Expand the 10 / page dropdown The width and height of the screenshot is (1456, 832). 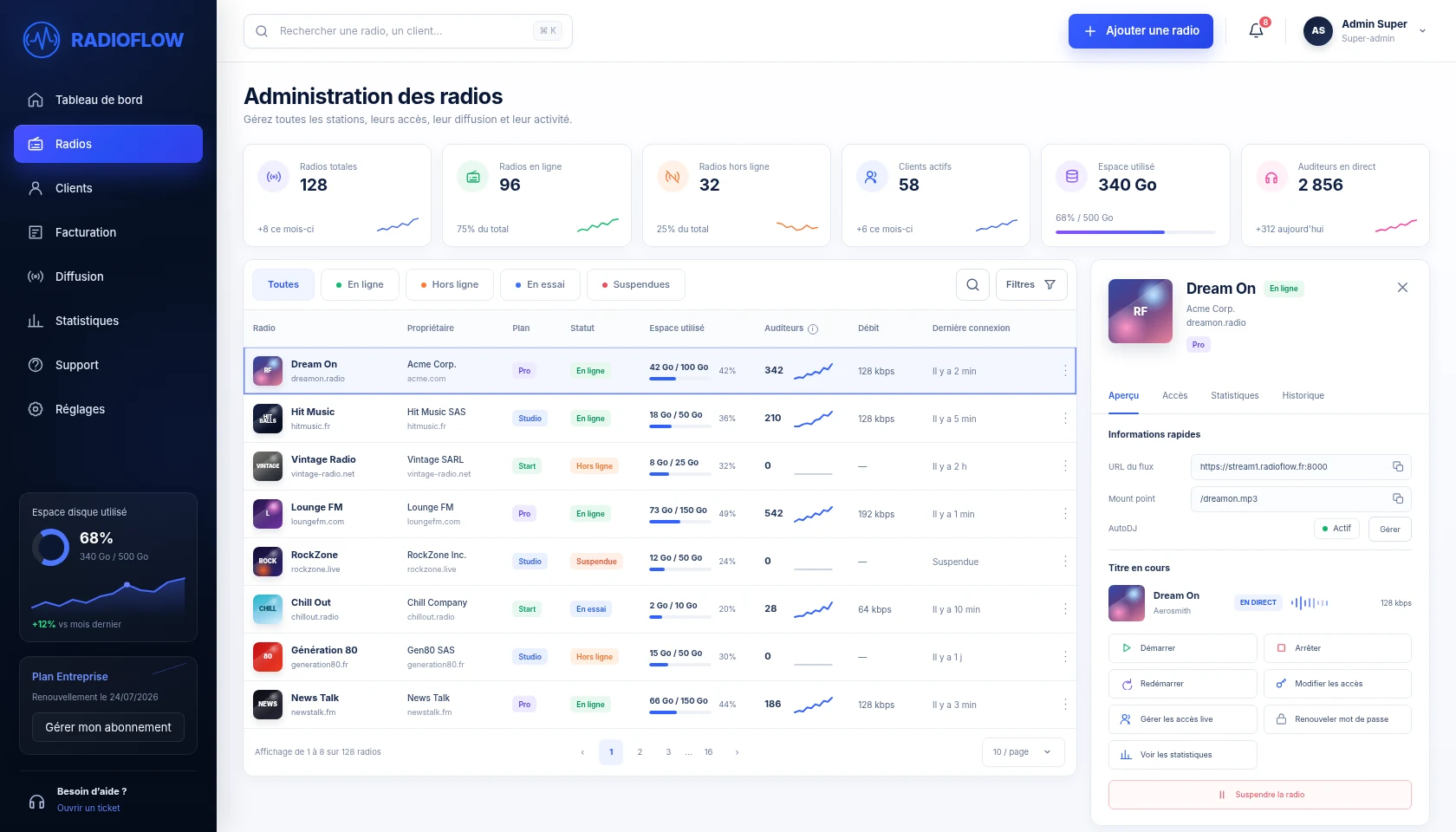(1023, 752)
